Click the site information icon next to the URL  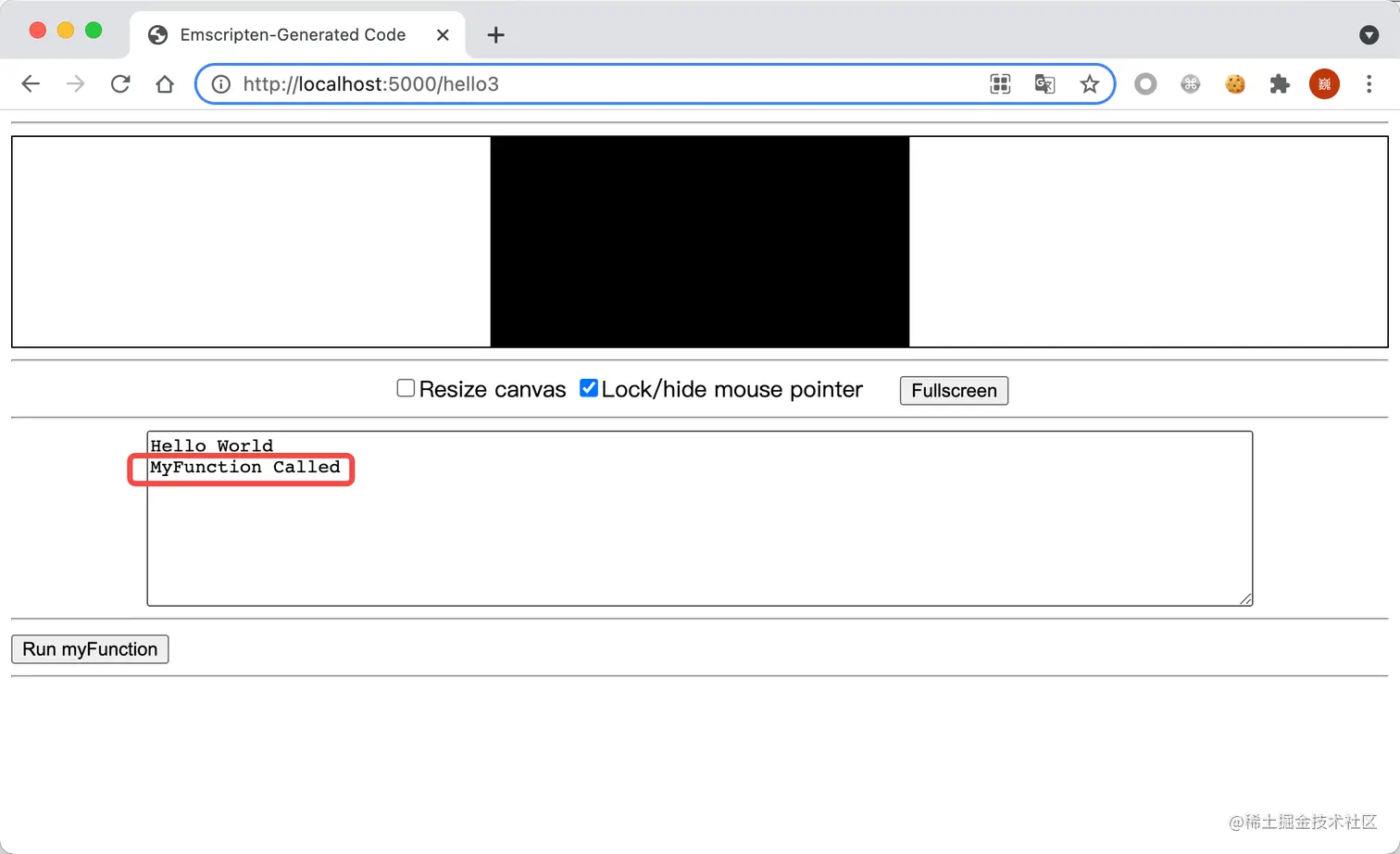pyautogui.click(x=220, y=83)
